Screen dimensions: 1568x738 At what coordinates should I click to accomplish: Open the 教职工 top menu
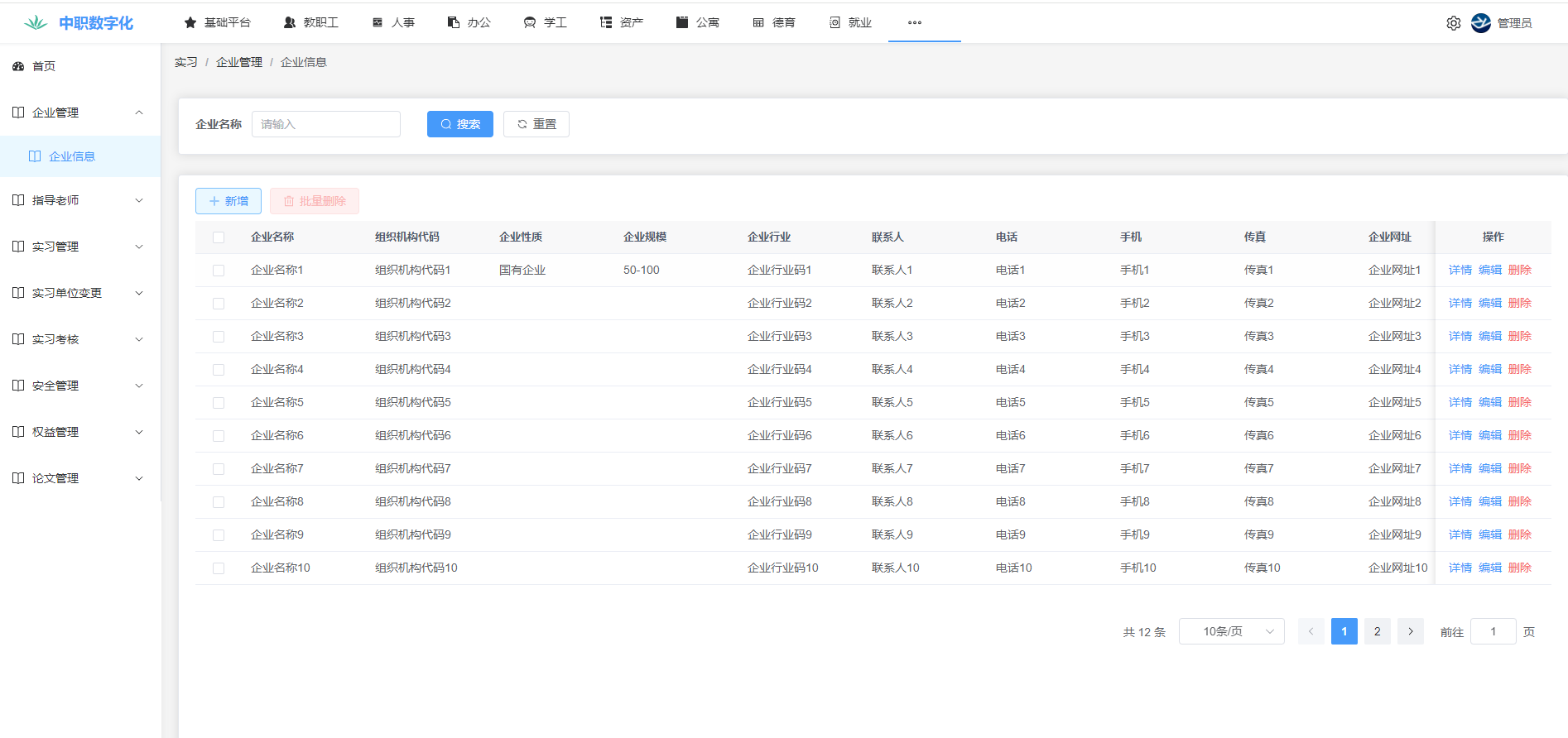click(311, 22)
